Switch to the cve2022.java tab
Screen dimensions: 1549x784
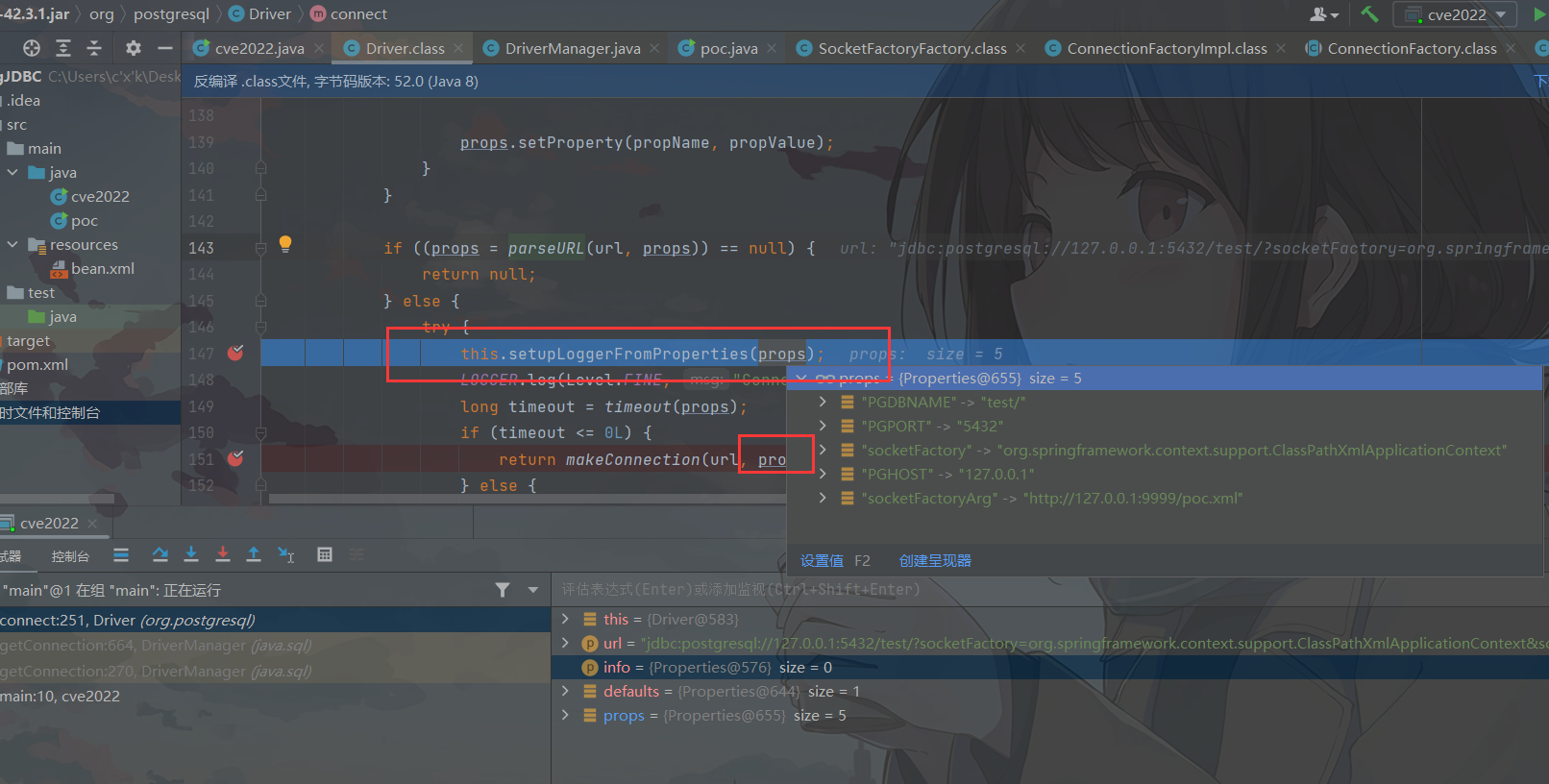point(258,48)
